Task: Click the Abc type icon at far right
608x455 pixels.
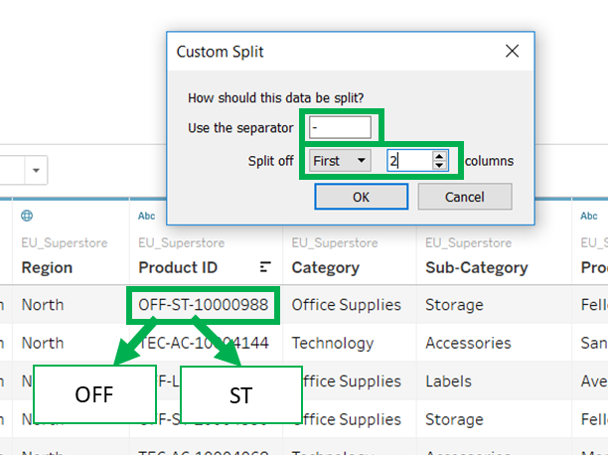Action: (589, 215)
